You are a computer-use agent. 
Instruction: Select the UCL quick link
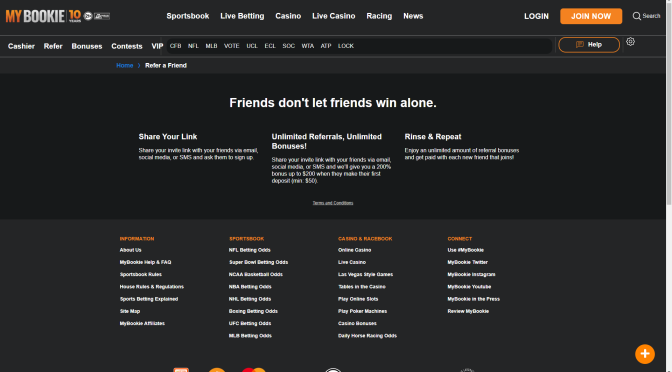pyautogui.click(x=252, y=46)
